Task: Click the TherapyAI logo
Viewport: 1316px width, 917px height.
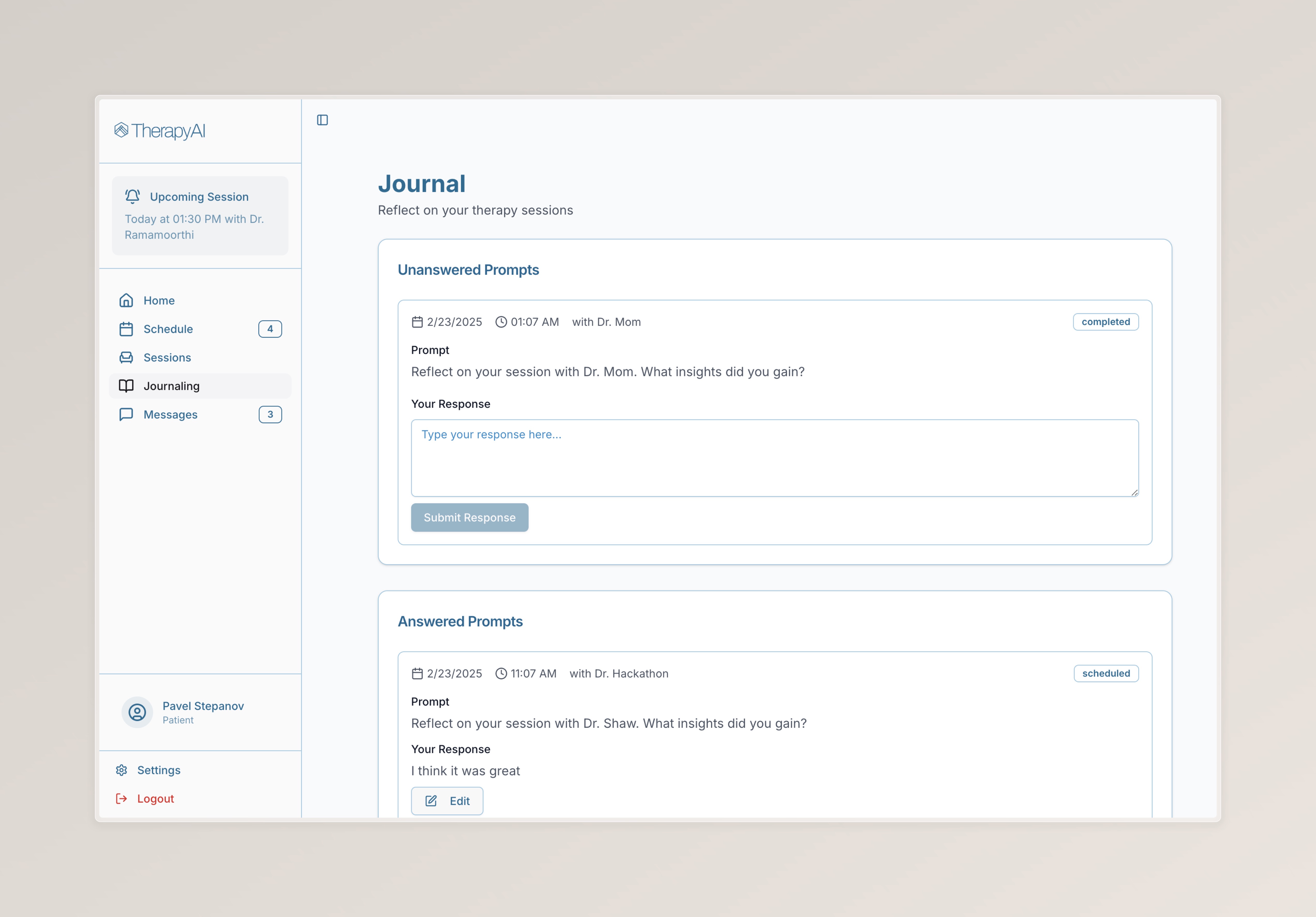Action: pos(160,131)
